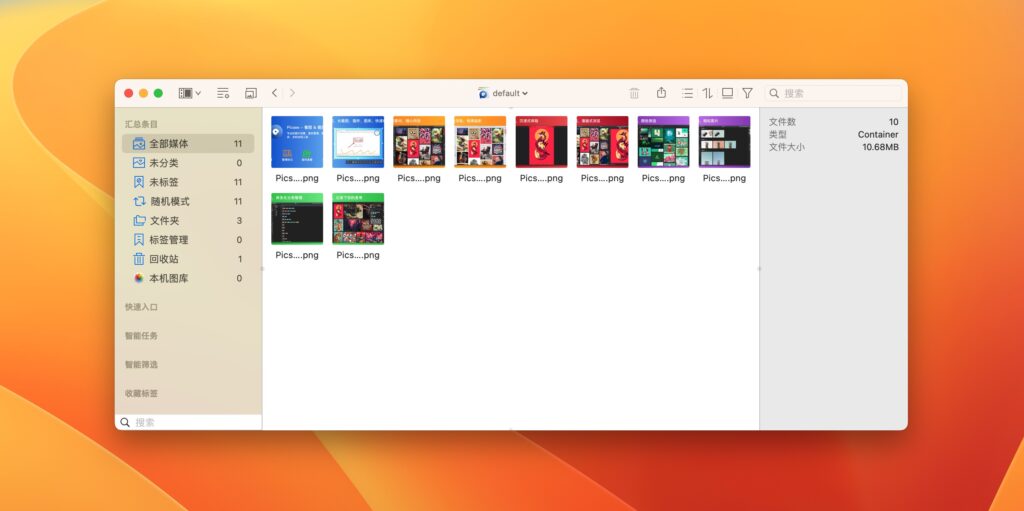Image resolution: width=1024 pixels, height=511 pixels.
Task: Click the magnifier icon in sidebar search
Action: coord(125,423)
